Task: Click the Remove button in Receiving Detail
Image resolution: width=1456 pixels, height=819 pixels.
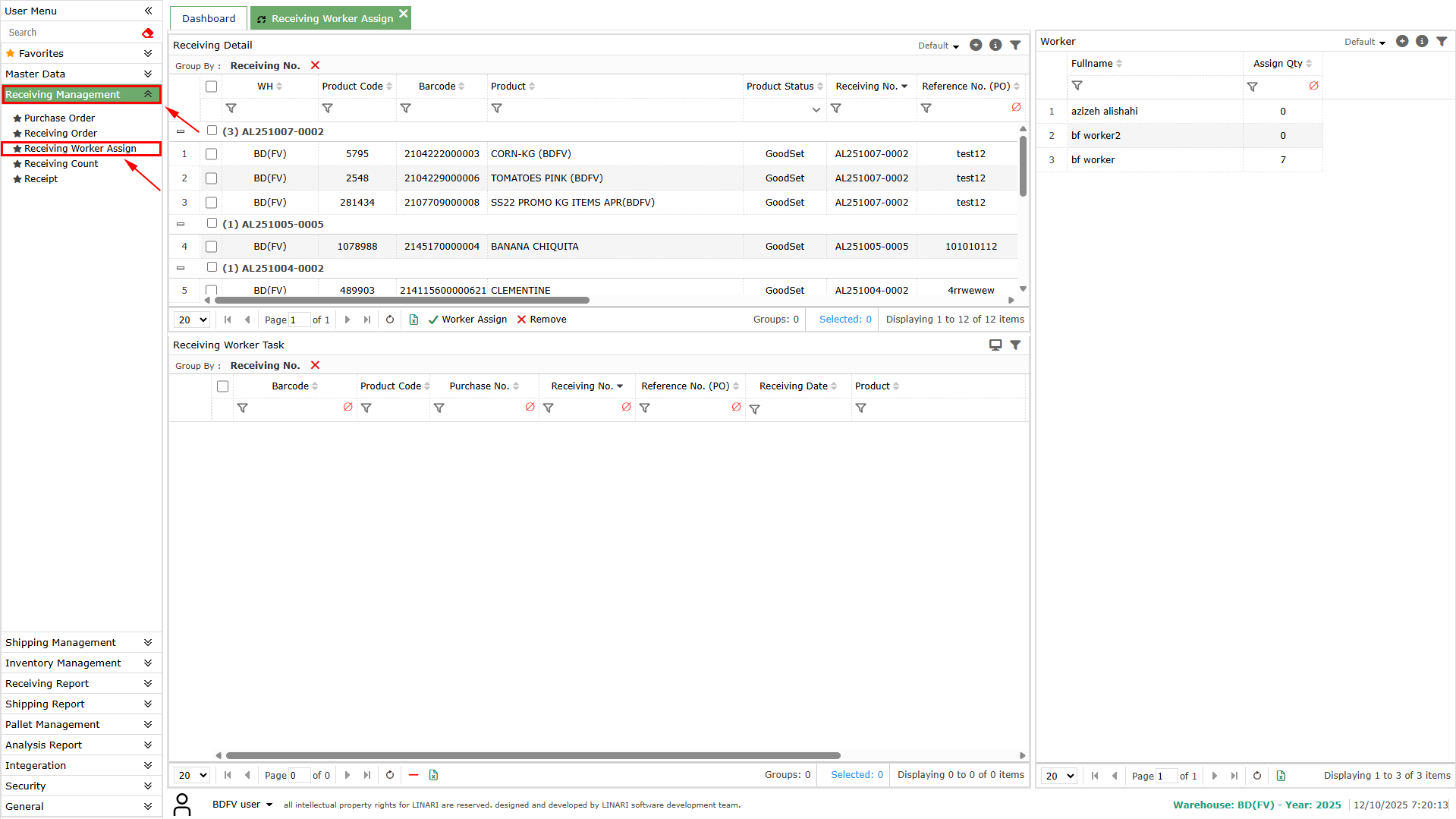Action: coord(542,320)
